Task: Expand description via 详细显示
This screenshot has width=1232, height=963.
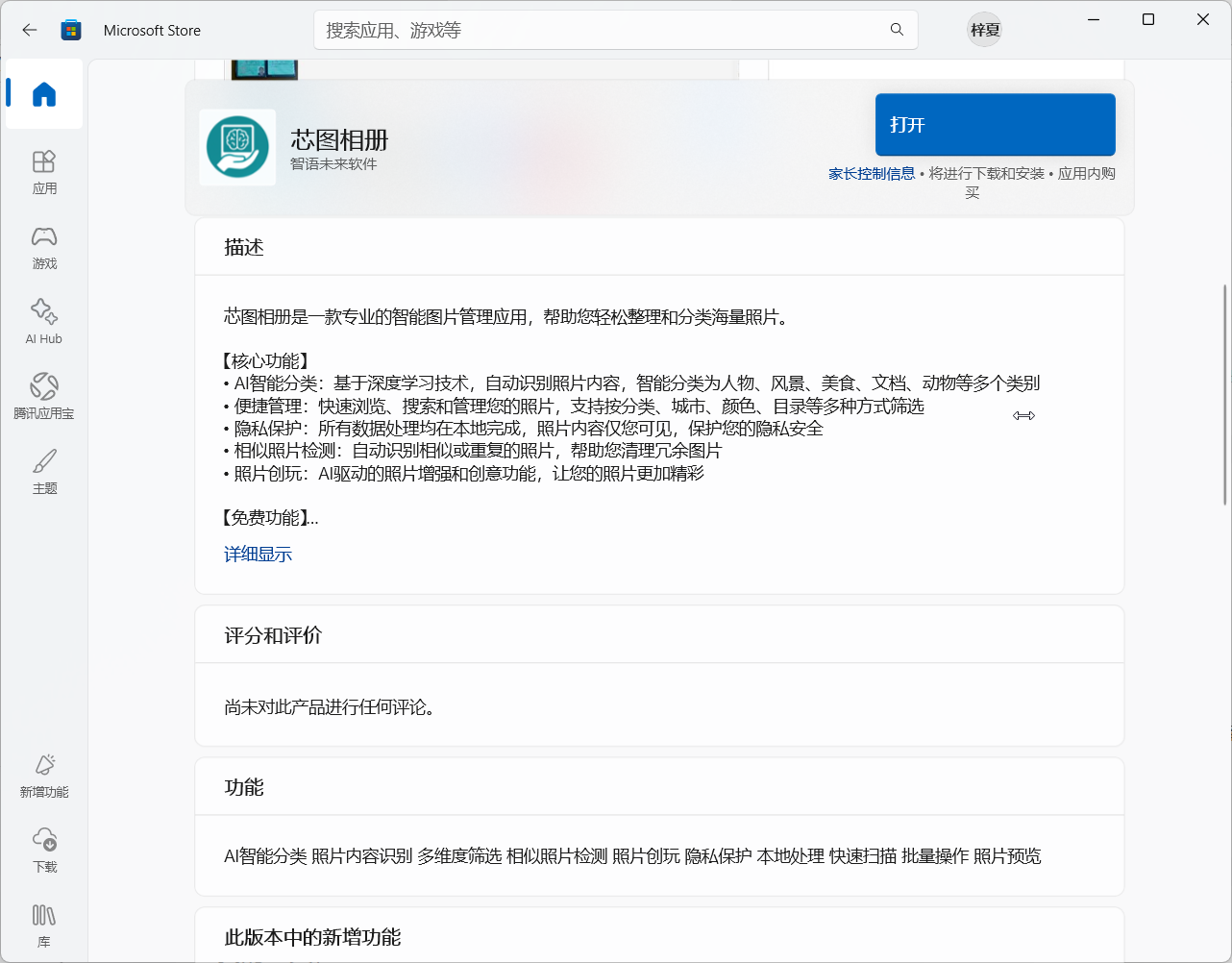Action: 258,554
